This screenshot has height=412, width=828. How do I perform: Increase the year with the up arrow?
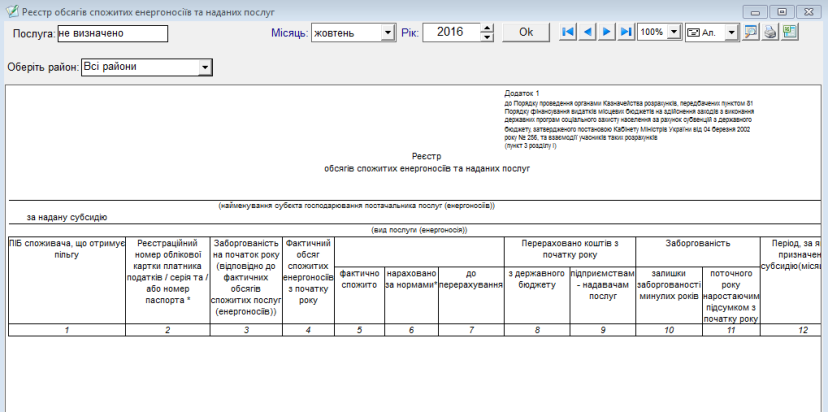[x=487, y=28]
